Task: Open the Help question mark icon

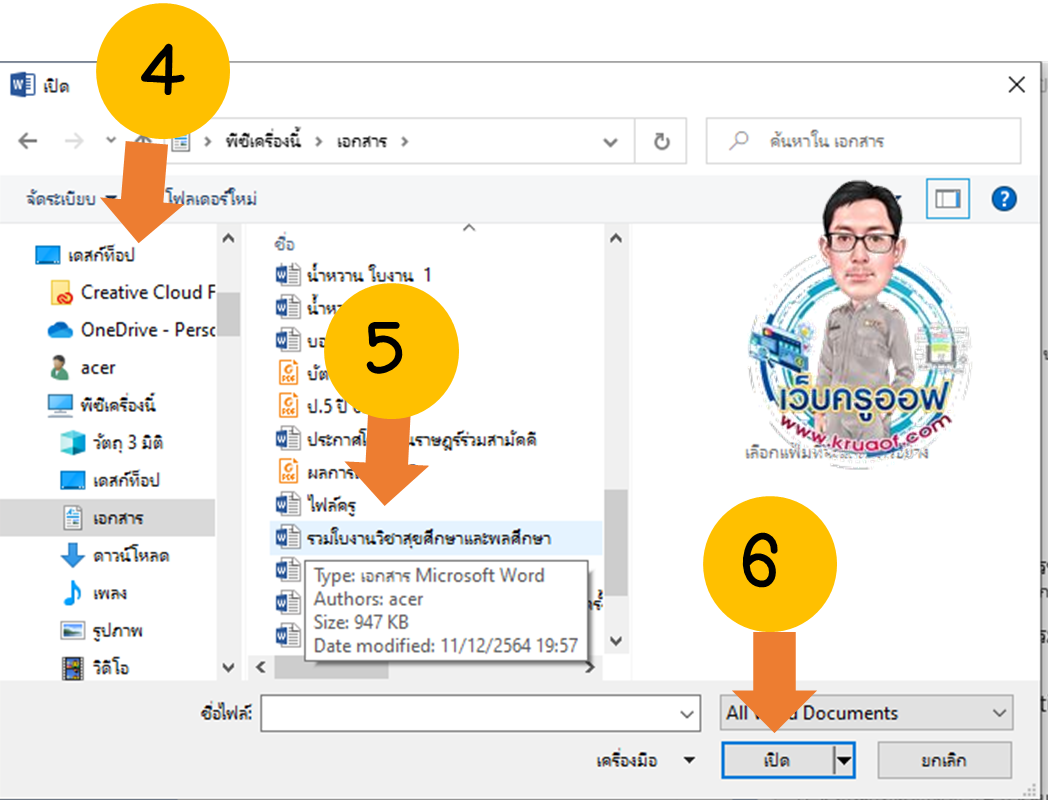Action: pos(1003,199)
